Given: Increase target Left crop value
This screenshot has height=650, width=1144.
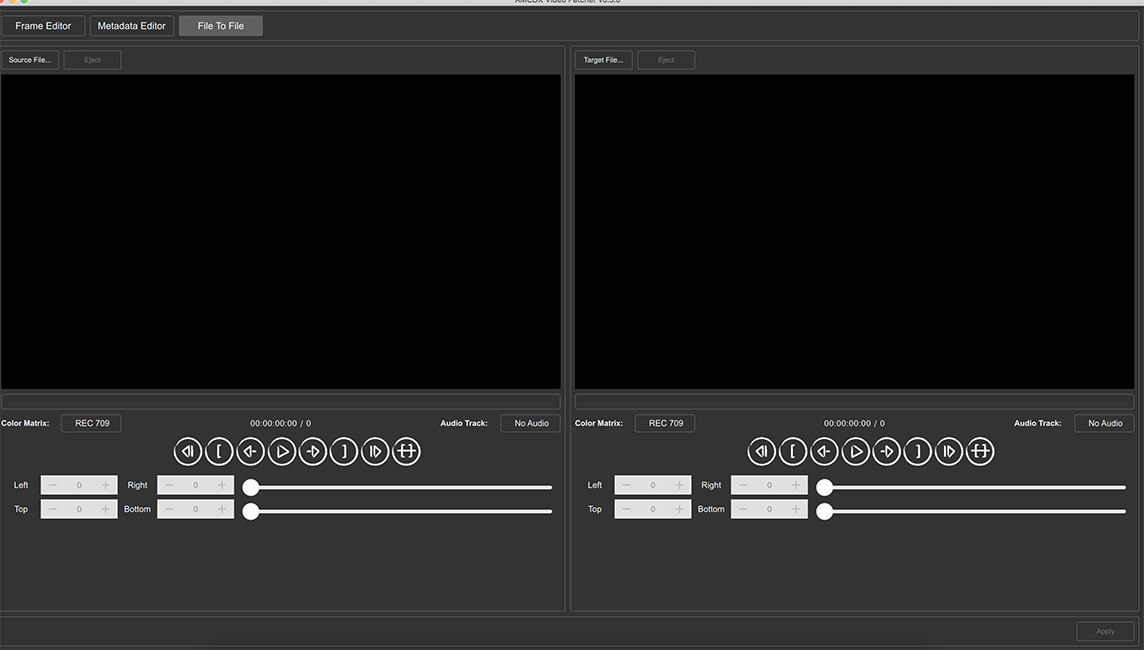Looking at the screenshot, I should (x=679, y=485).
